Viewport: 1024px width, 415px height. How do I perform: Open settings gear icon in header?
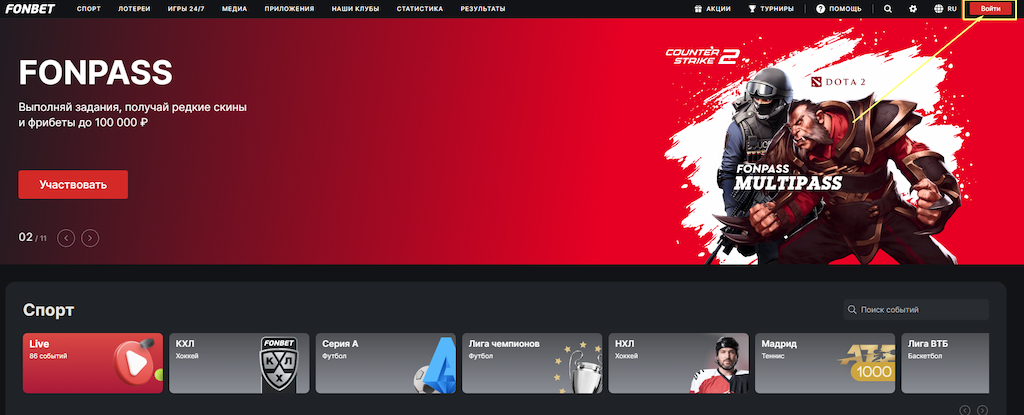913,8
